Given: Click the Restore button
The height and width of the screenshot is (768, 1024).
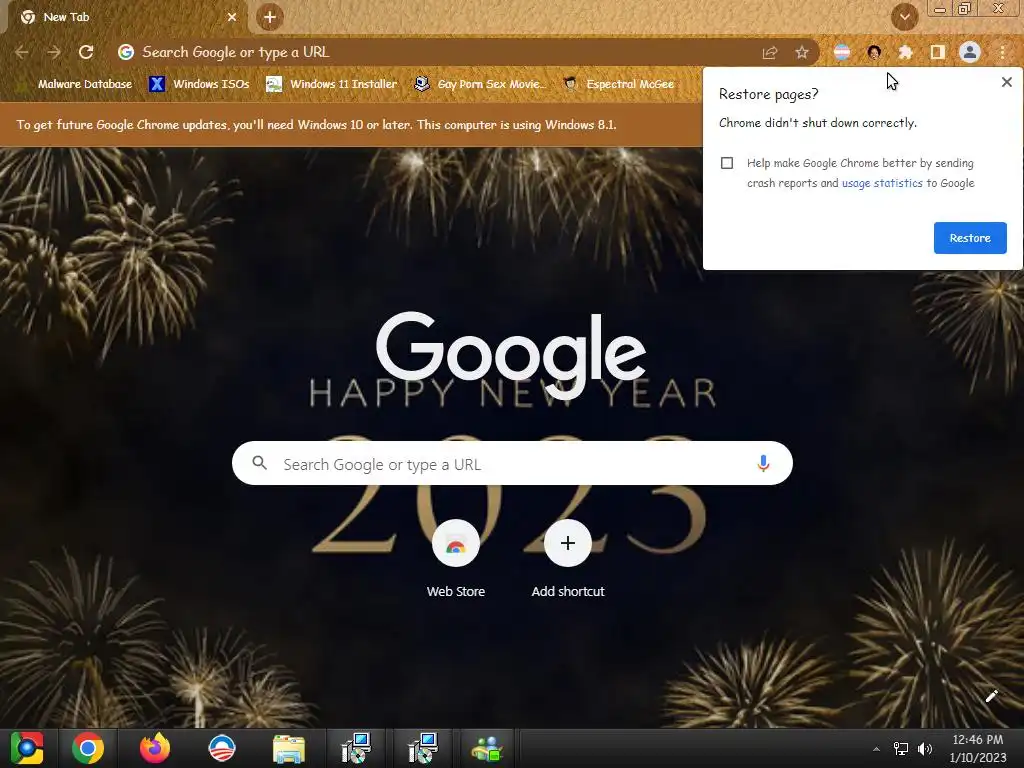Looking at the screenshot, I should tap(970, 238).
